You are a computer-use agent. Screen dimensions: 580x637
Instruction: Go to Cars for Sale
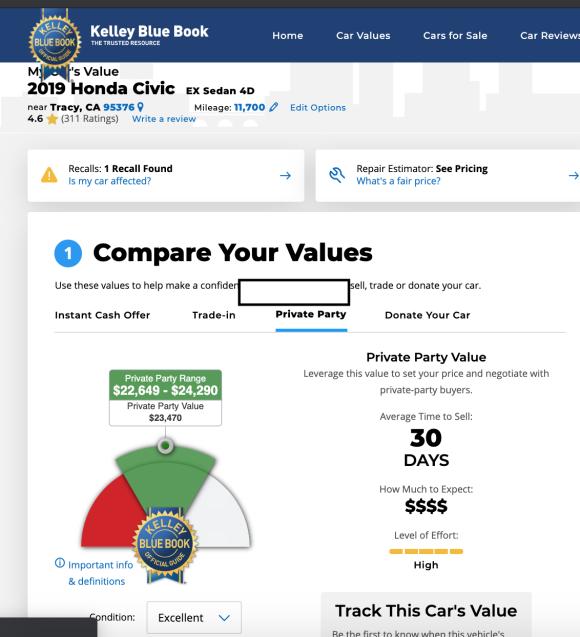(x=455, y=36)
